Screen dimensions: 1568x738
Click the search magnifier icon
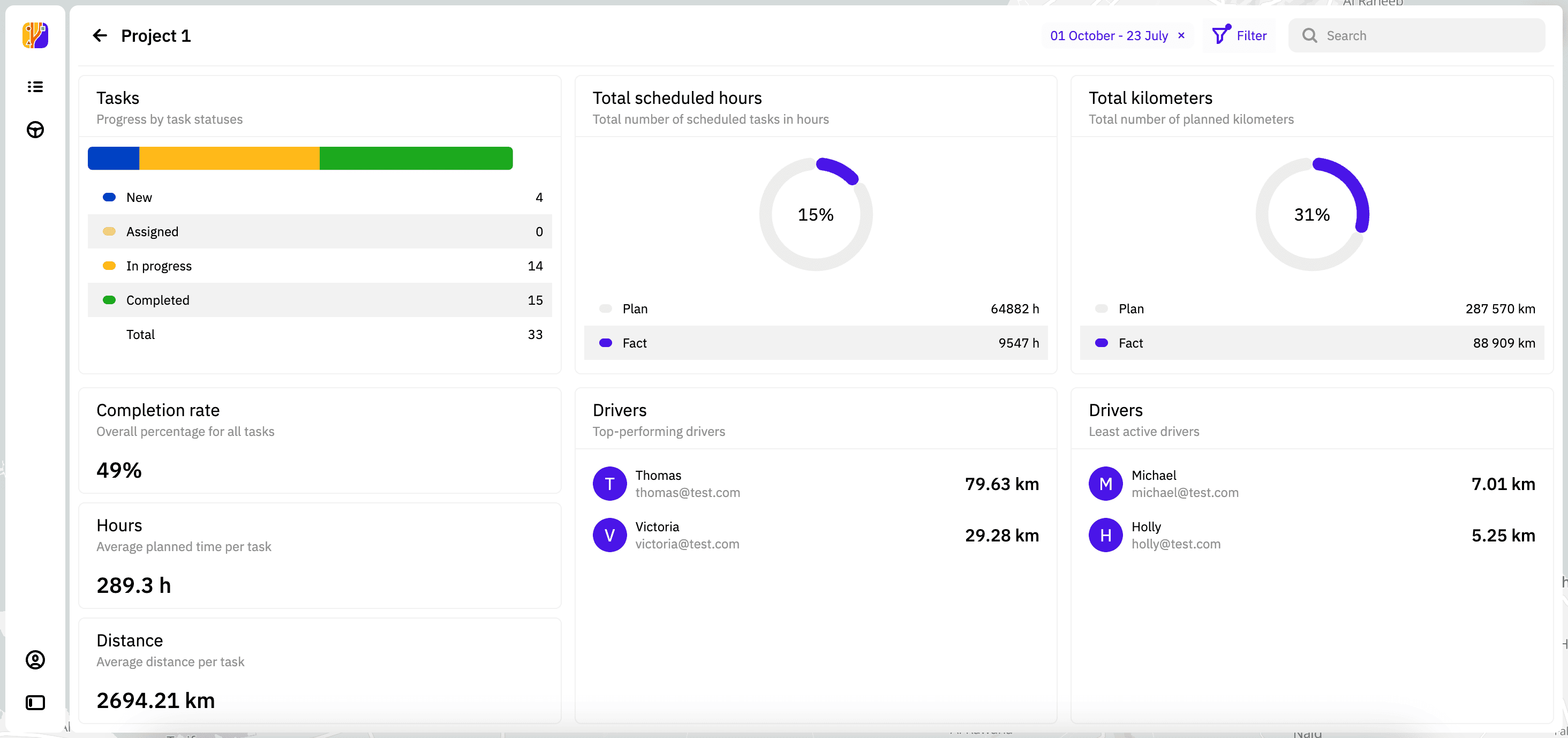point(1309,35)
